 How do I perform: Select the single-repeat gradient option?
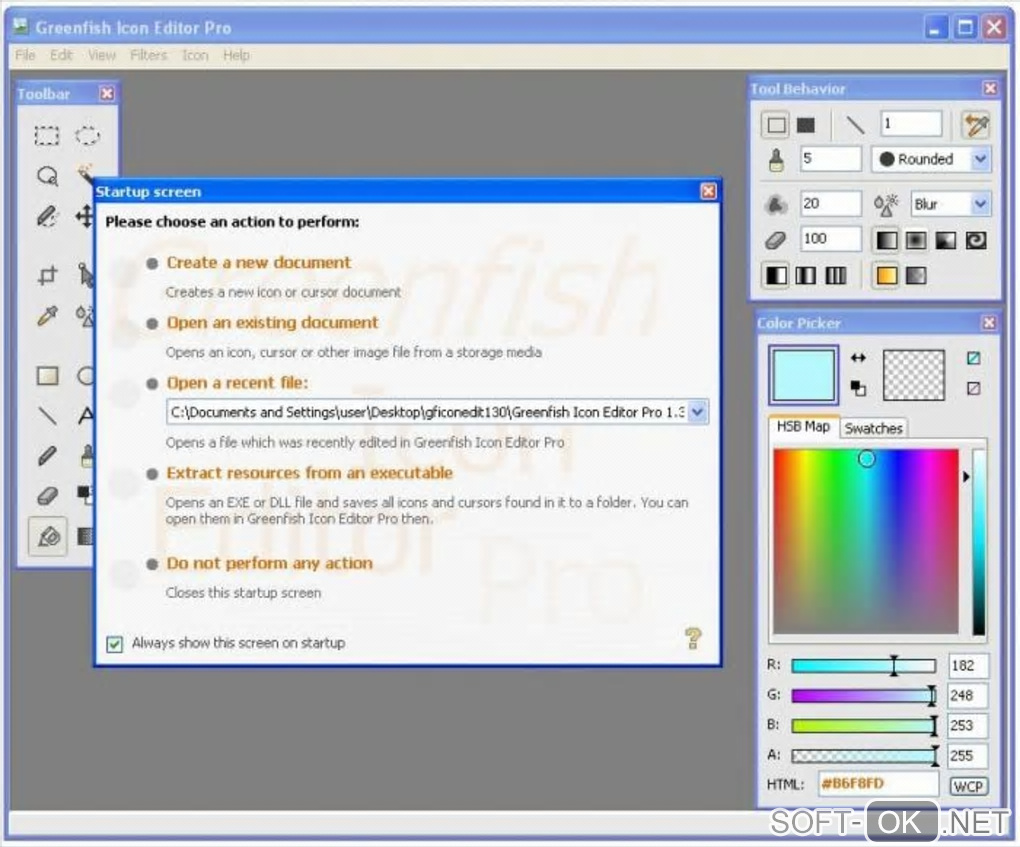point(775,276)
